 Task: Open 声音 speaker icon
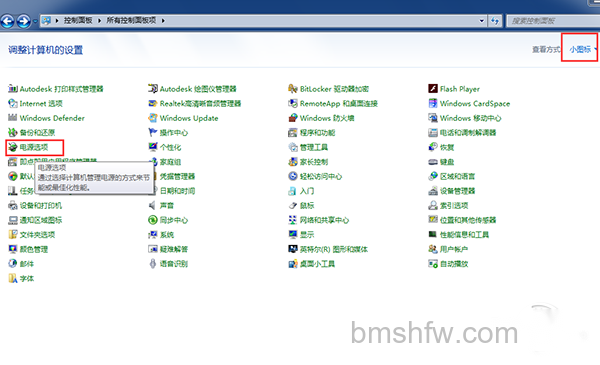pos(153,205)
